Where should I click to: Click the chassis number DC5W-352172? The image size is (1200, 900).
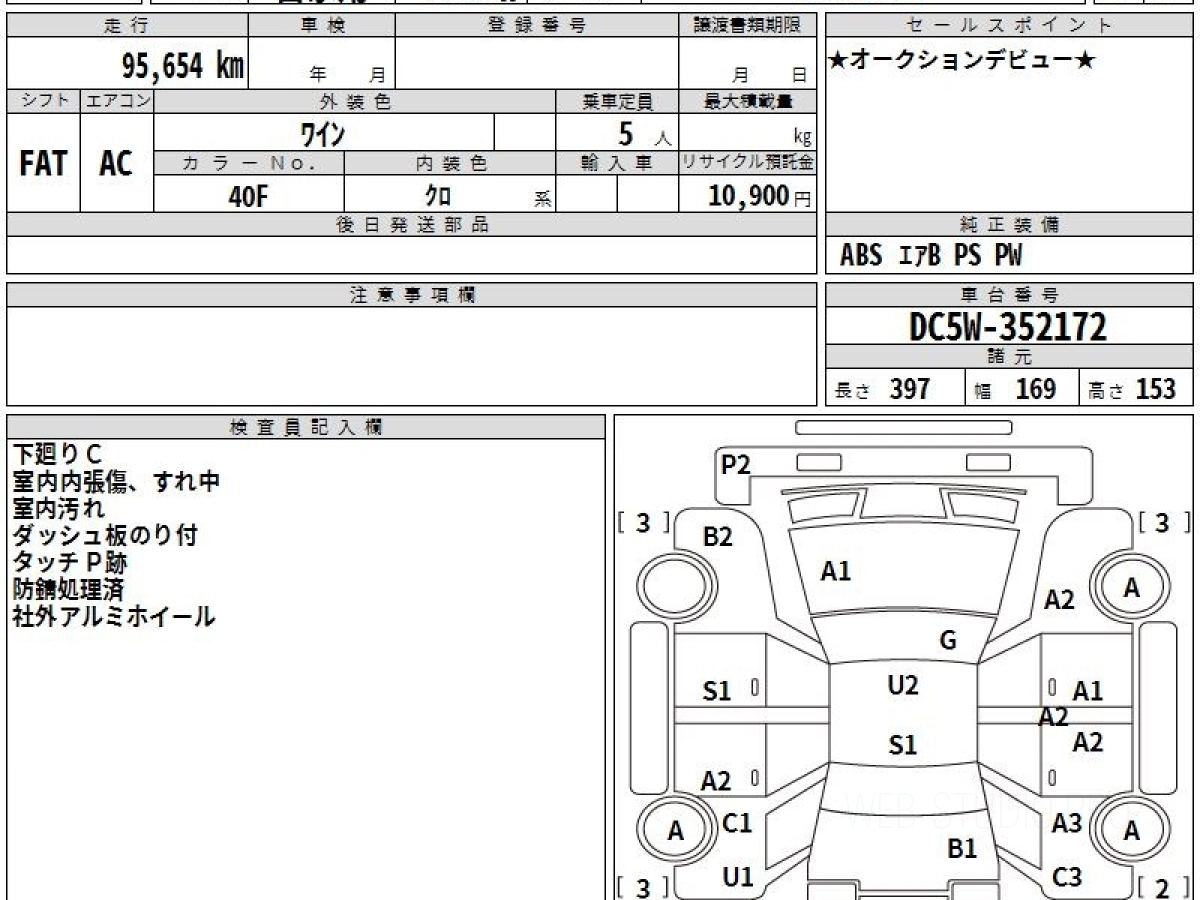point(1008,327)
